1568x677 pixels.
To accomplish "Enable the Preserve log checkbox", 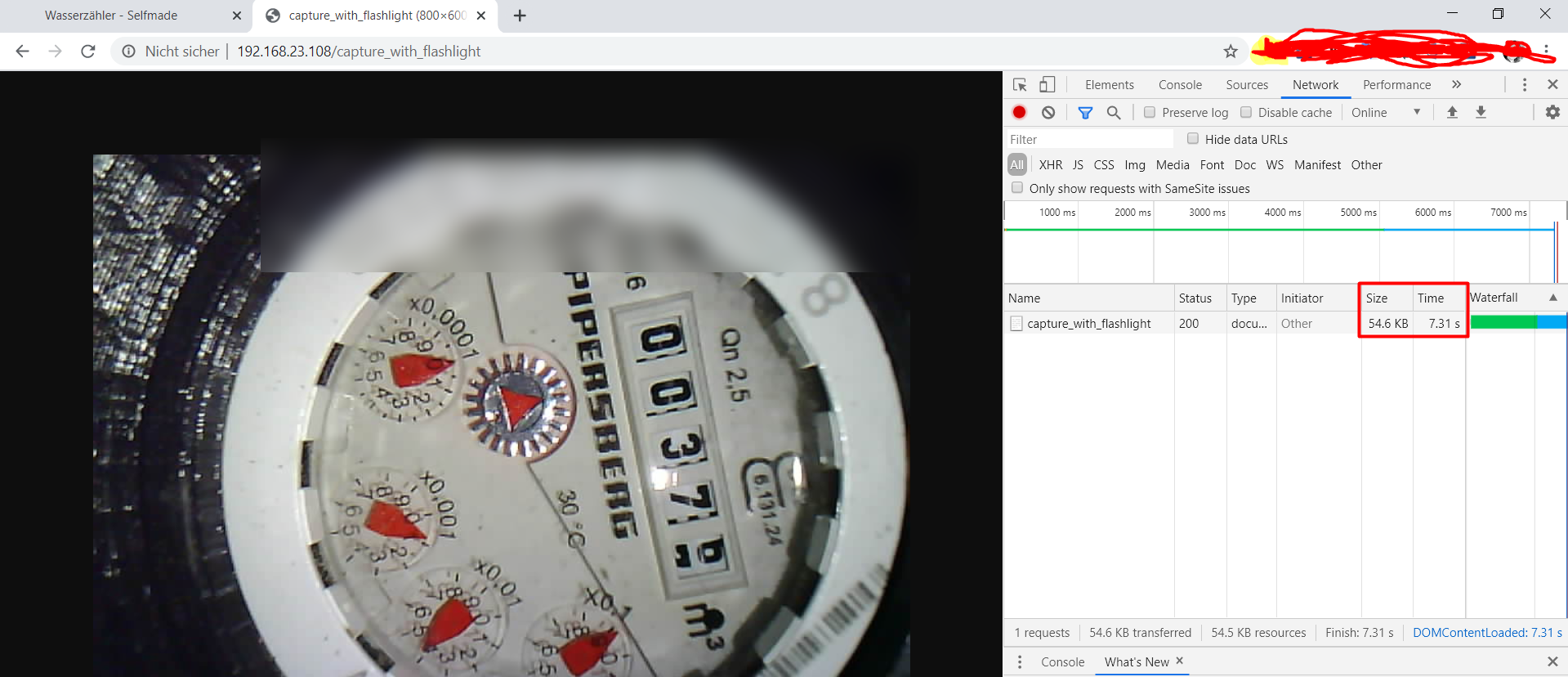I will (x=1150, y=112).
